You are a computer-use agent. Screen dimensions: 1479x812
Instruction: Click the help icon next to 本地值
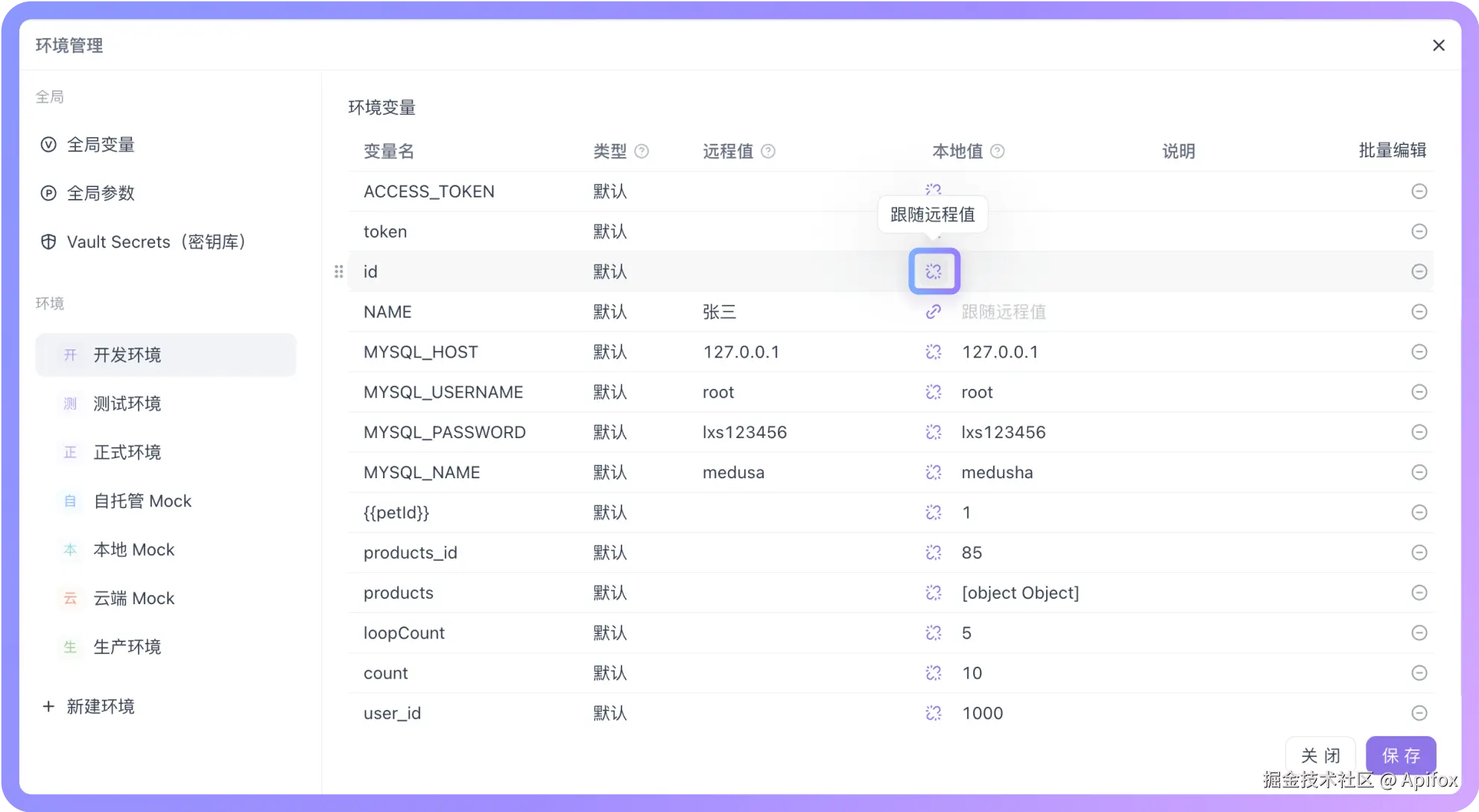(x=998, y=151)
